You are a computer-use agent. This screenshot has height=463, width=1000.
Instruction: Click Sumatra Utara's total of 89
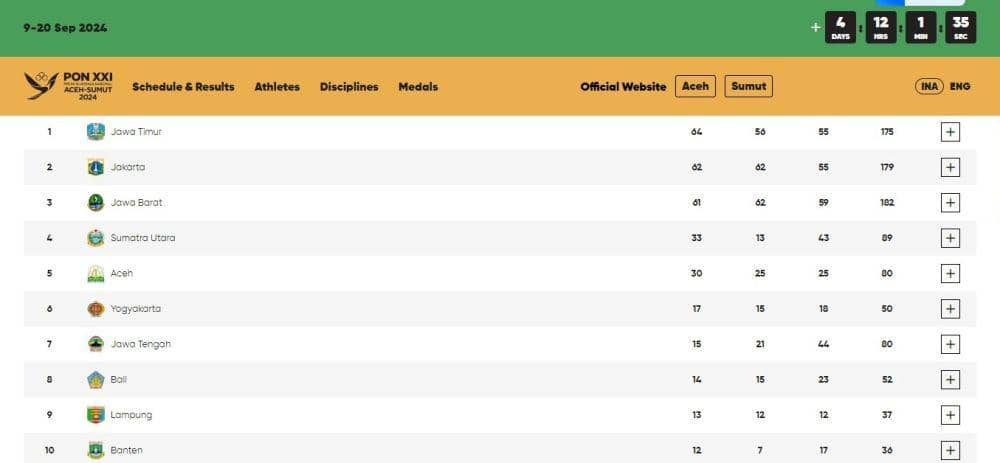[886, 238]
